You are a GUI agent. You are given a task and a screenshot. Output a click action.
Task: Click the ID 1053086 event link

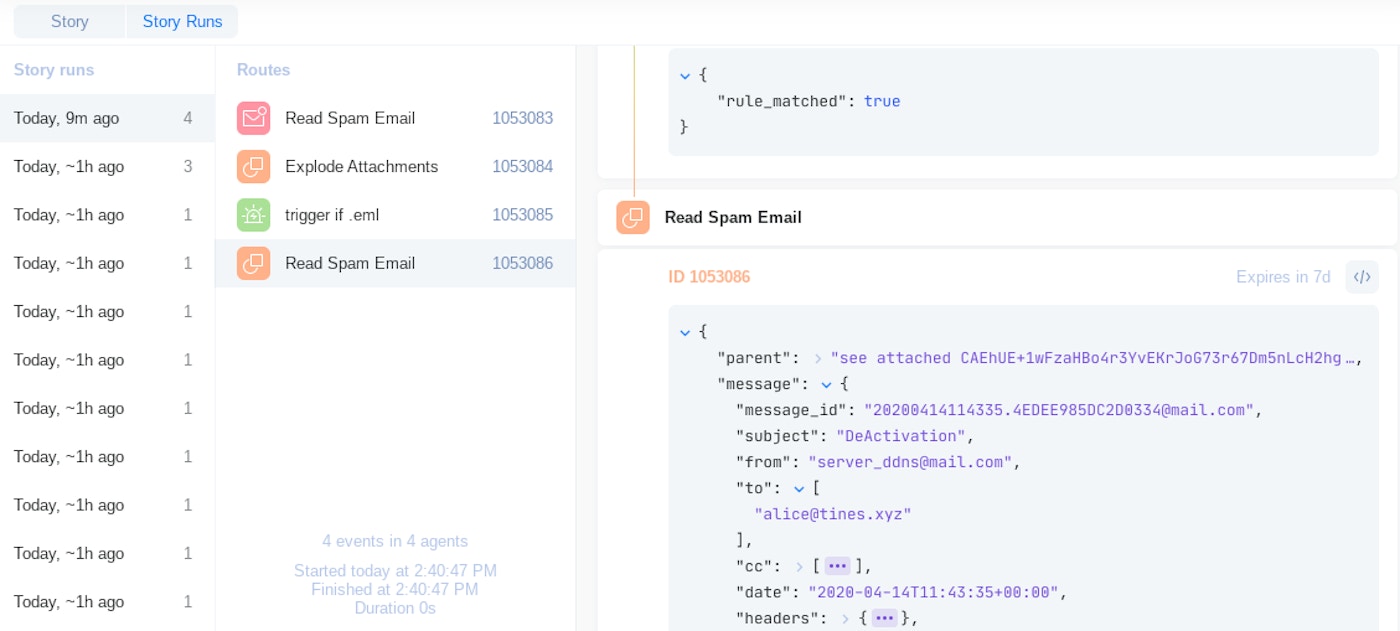click(x=709, y=277)
